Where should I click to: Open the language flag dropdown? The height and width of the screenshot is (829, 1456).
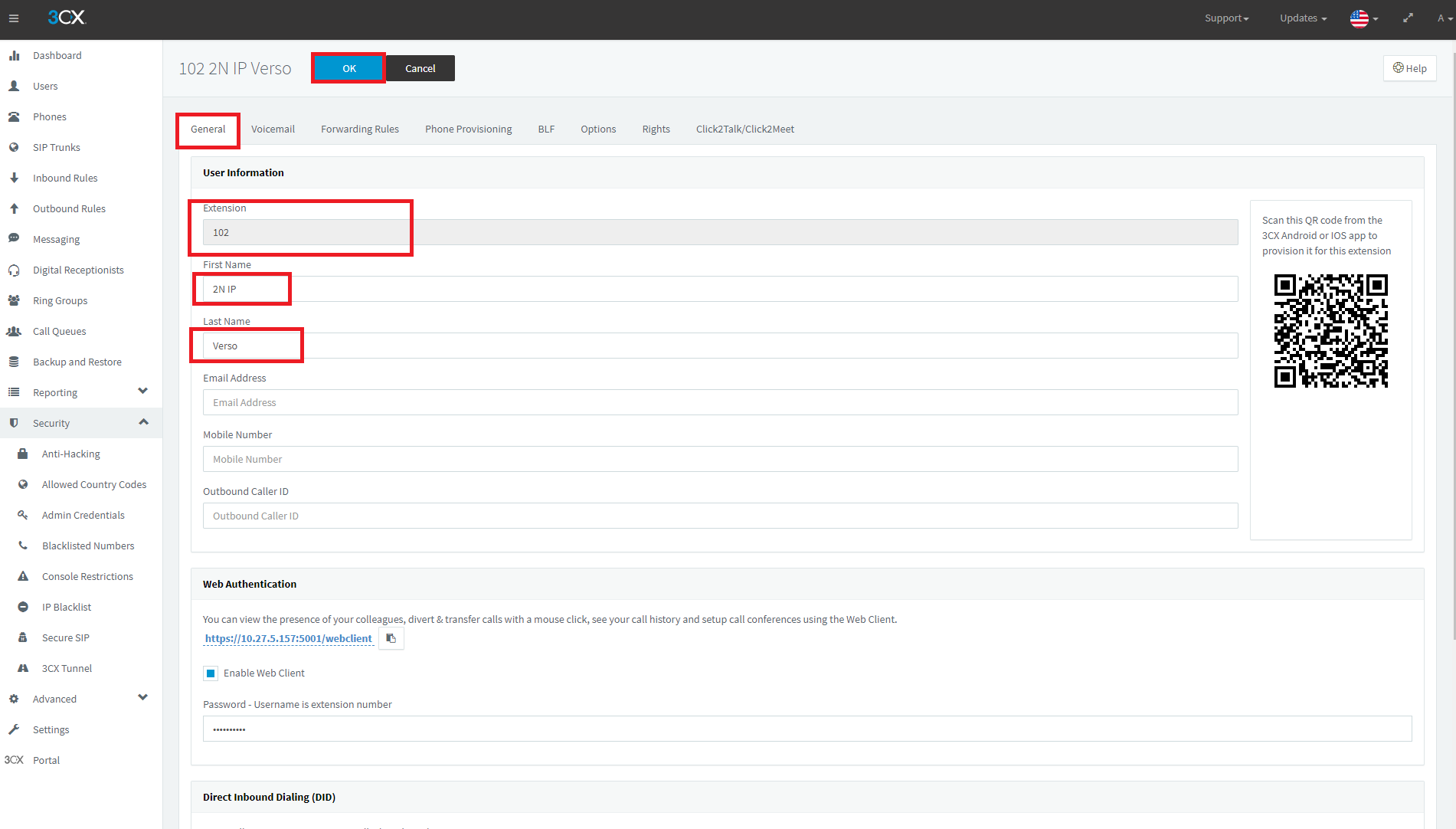(x=1363, y=18)
